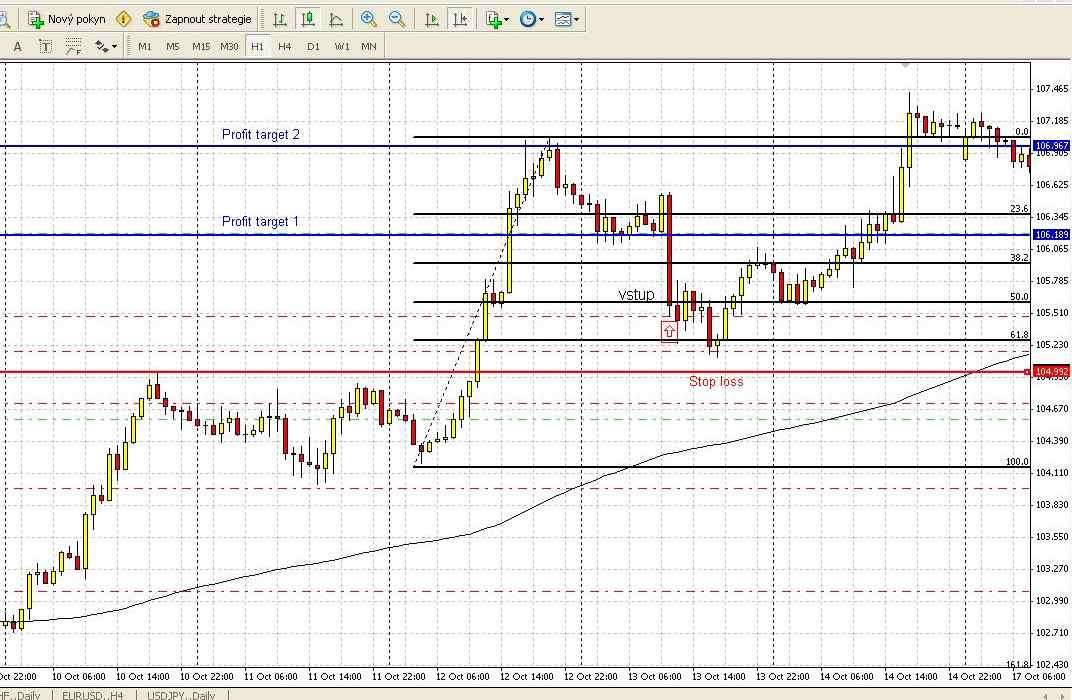This screenshot has height=700, width=1072.
Task: Click the Nový pokyn (new order) button
Action: click(66, 19)
